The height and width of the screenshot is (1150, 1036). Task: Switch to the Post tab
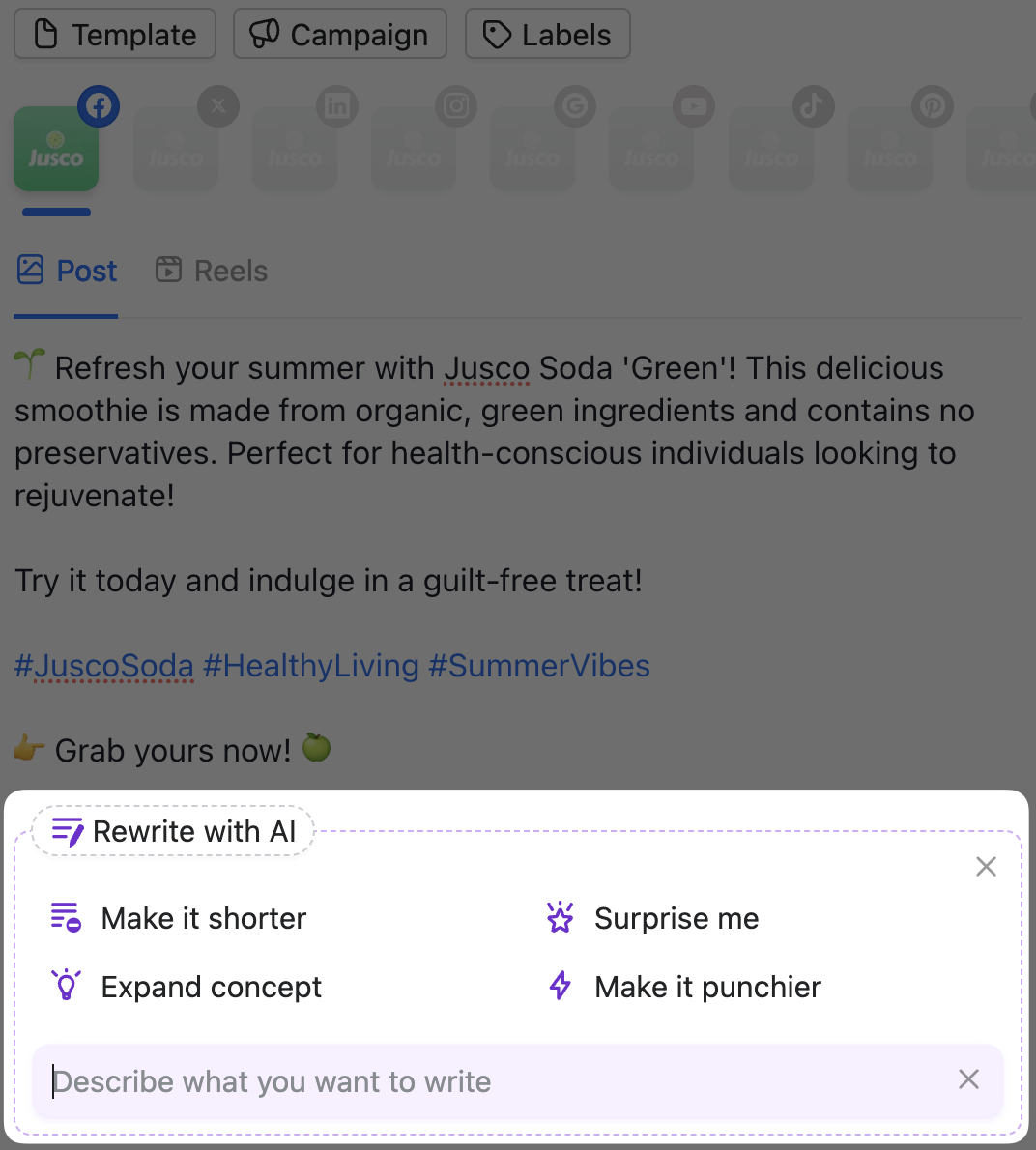[x=67, y=272]
